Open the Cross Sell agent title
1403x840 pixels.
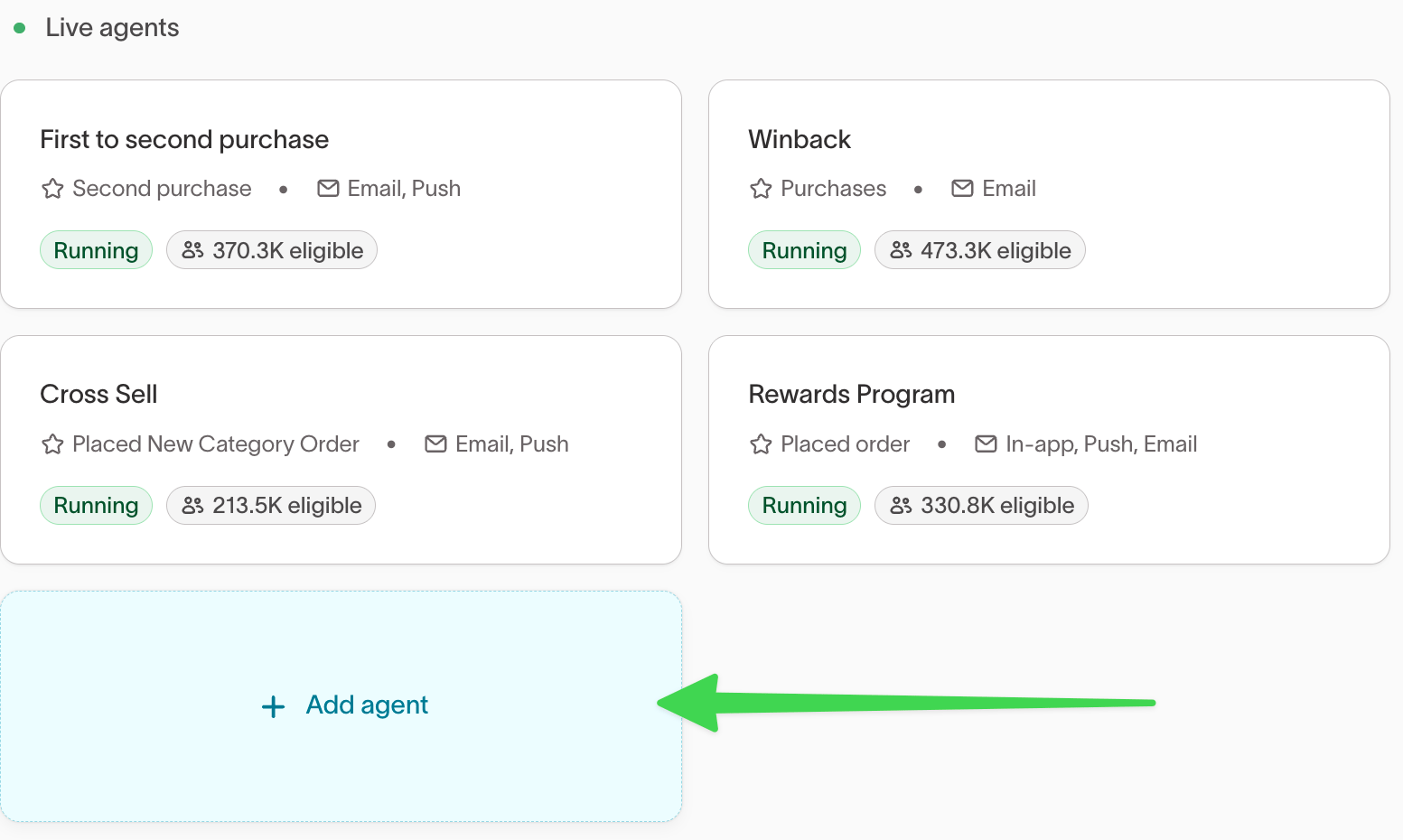coord(98,394)
